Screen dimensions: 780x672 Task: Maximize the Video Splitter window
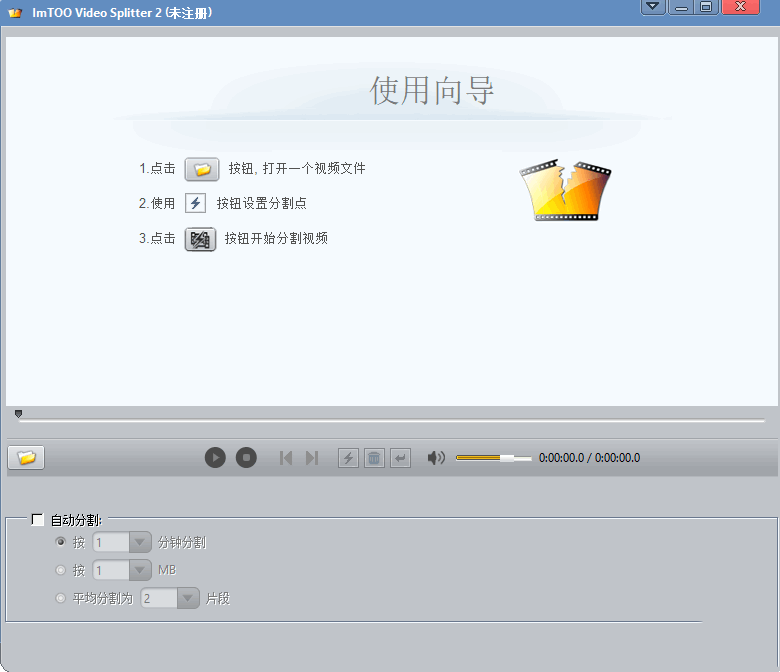pos(706,6)
